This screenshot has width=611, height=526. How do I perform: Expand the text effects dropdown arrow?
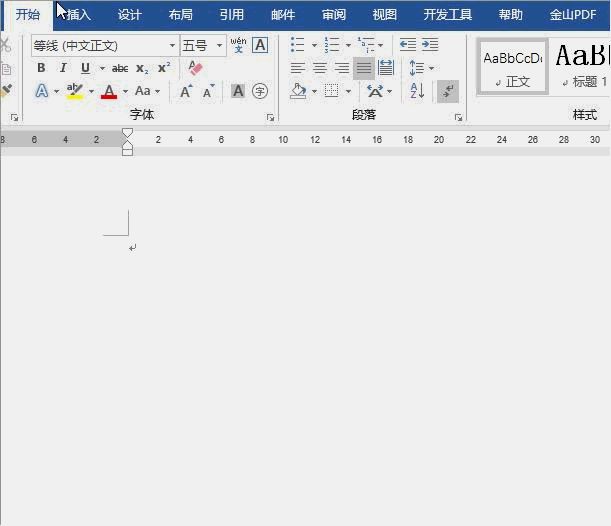pyautogui.click(x=57, y=92)
